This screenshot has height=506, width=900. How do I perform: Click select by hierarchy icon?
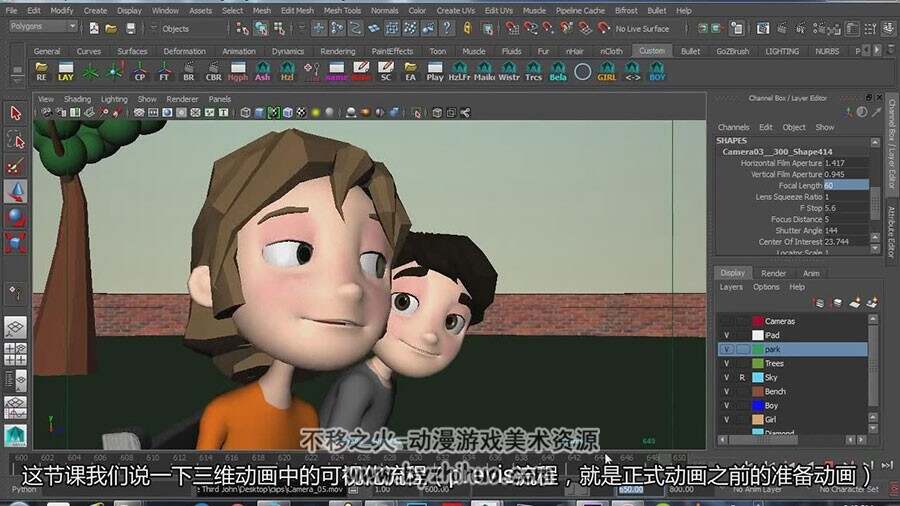(243, 28)
